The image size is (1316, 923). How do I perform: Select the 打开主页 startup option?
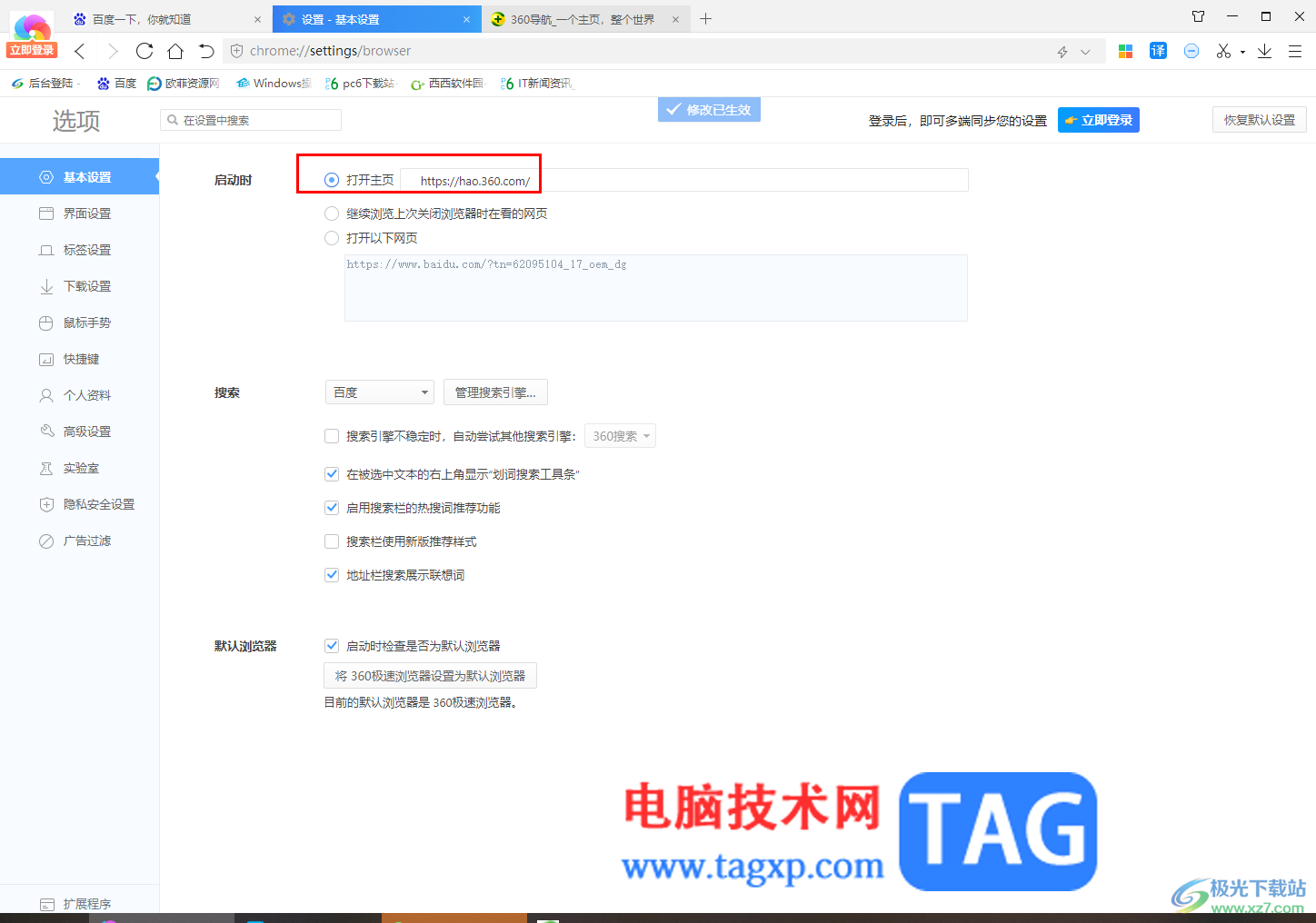coord(332,180)
